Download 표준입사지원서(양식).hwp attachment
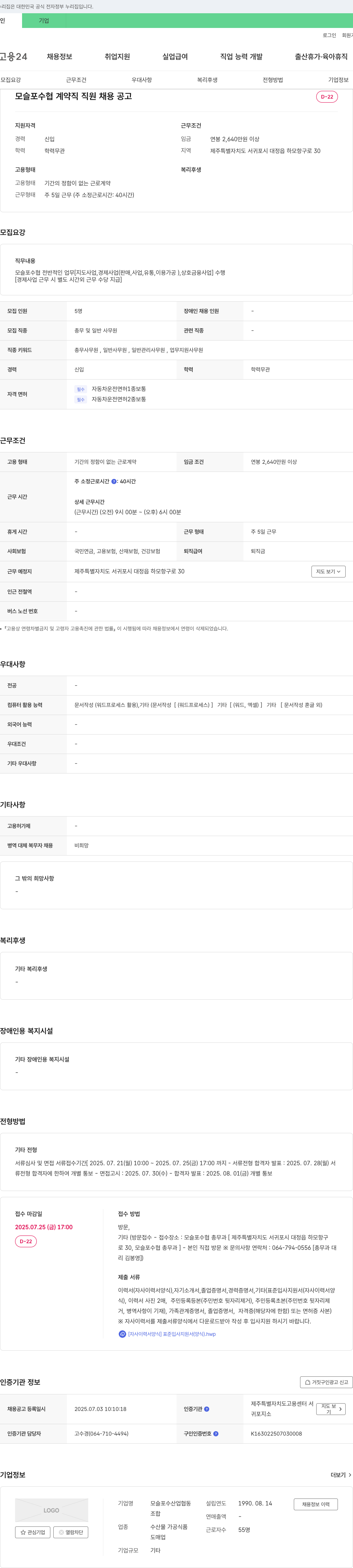Screen dimensions: 353x1568 pyautogui.click(x=172, y=1334)
